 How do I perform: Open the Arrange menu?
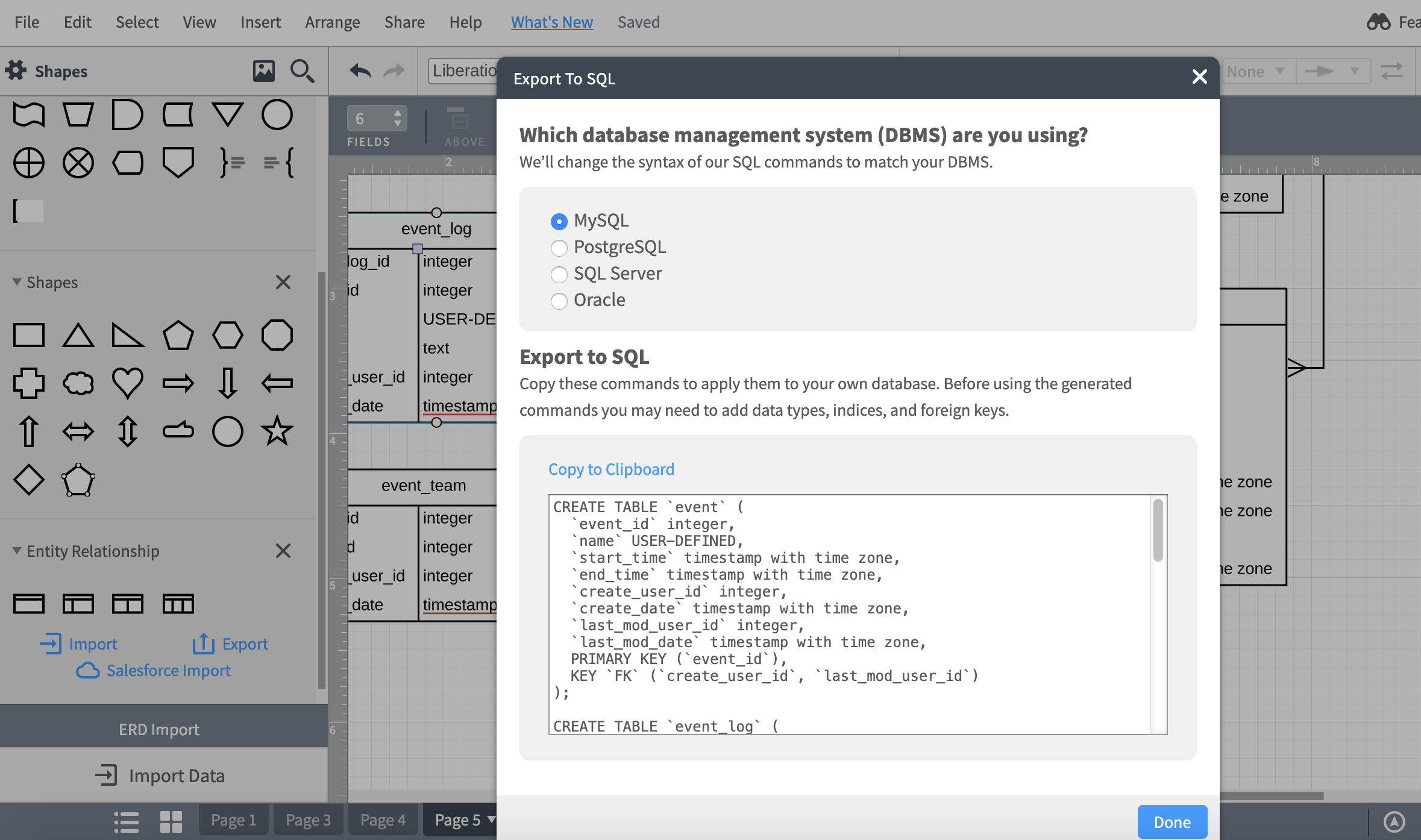pyautogui.click(x=333, y=22)
